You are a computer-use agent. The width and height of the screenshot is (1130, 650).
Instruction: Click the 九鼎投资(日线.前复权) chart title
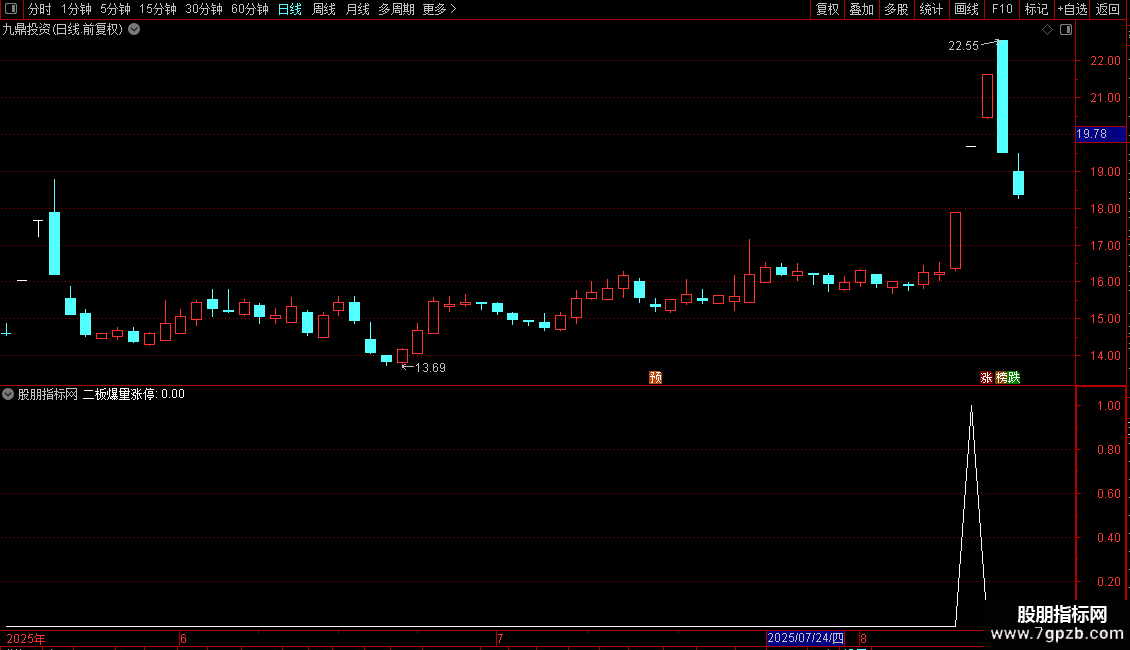click(63, 30)
